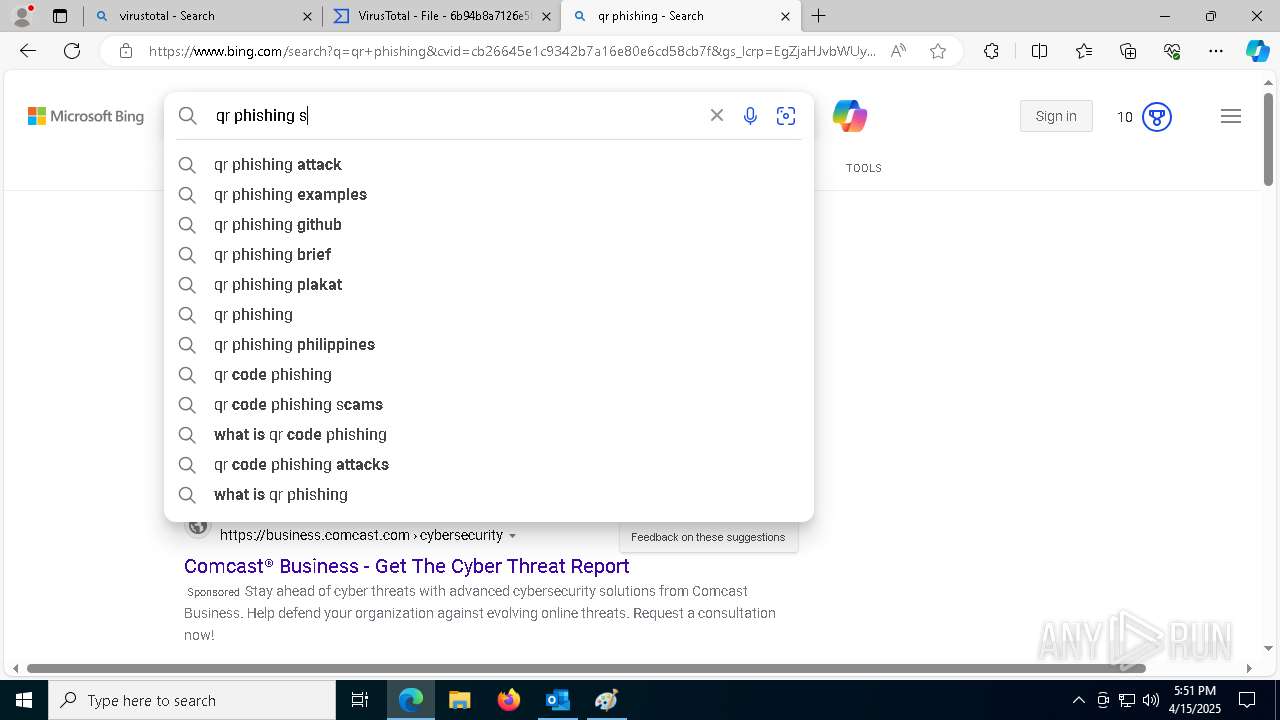Expand the Comcast ad URL dropdown arrow
The width and height of the screenshot is (1280, 720).
point(512,536)
